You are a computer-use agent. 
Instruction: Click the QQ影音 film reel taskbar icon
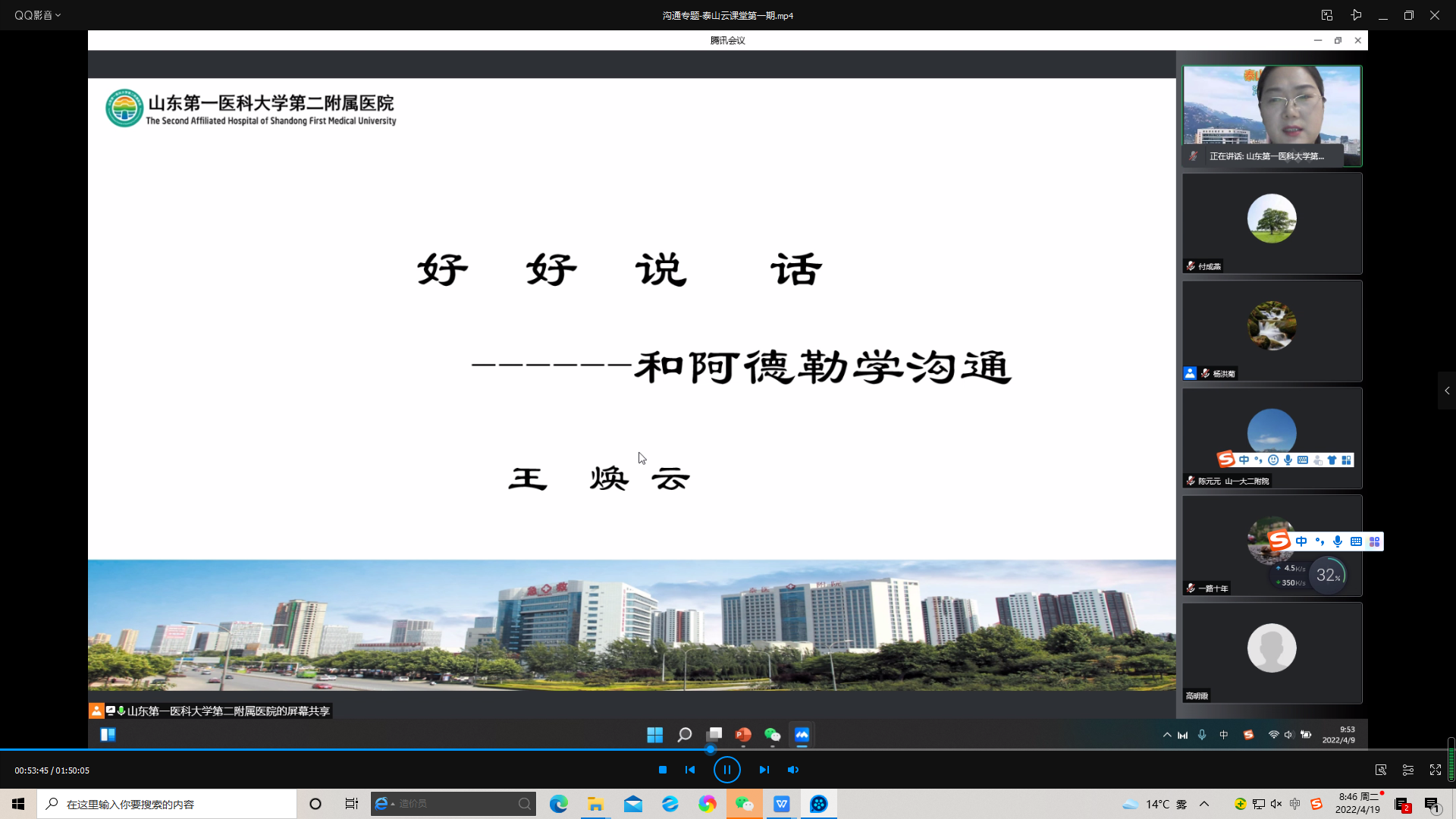819,804
